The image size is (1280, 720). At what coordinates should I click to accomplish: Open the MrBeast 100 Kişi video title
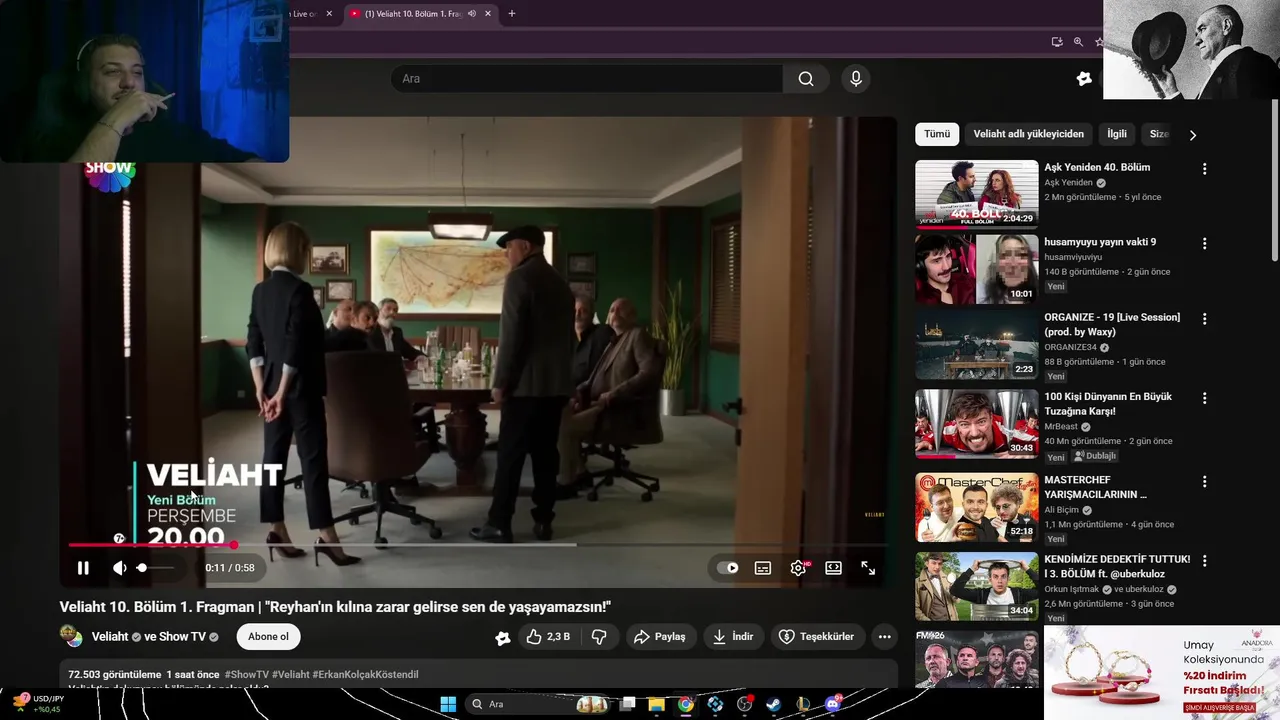(1108, 404)
